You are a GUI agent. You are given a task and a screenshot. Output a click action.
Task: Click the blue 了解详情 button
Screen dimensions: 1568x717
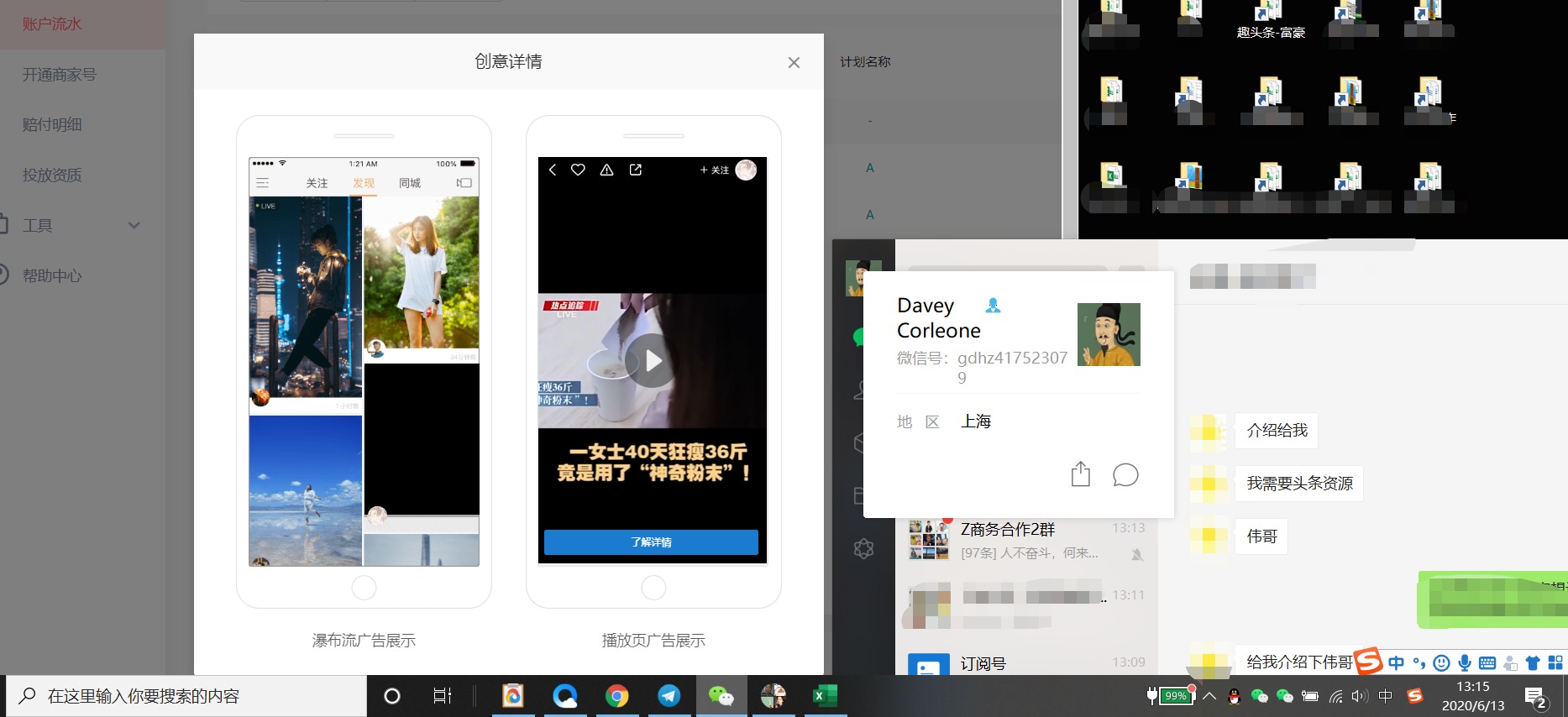[x=651, y=542]
